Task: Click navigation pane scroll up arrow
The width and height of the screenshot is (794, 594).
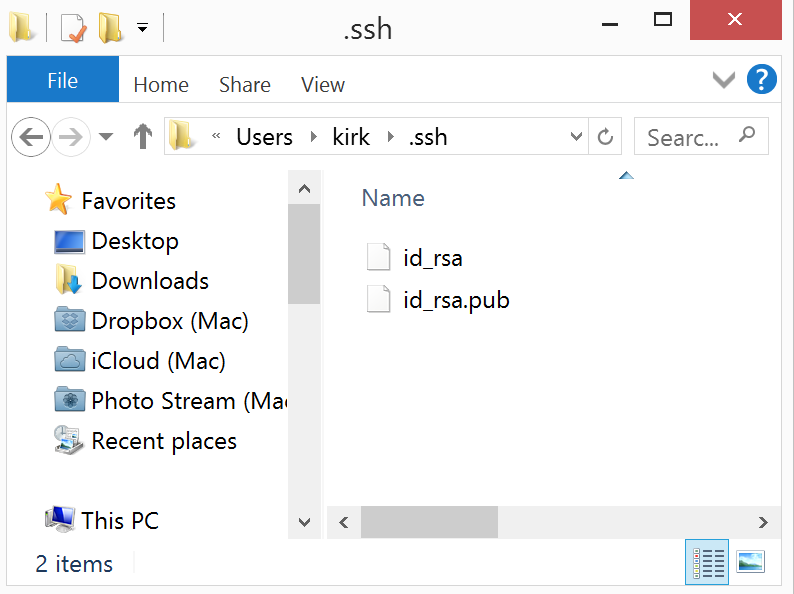Action: (x=304, y=189)
